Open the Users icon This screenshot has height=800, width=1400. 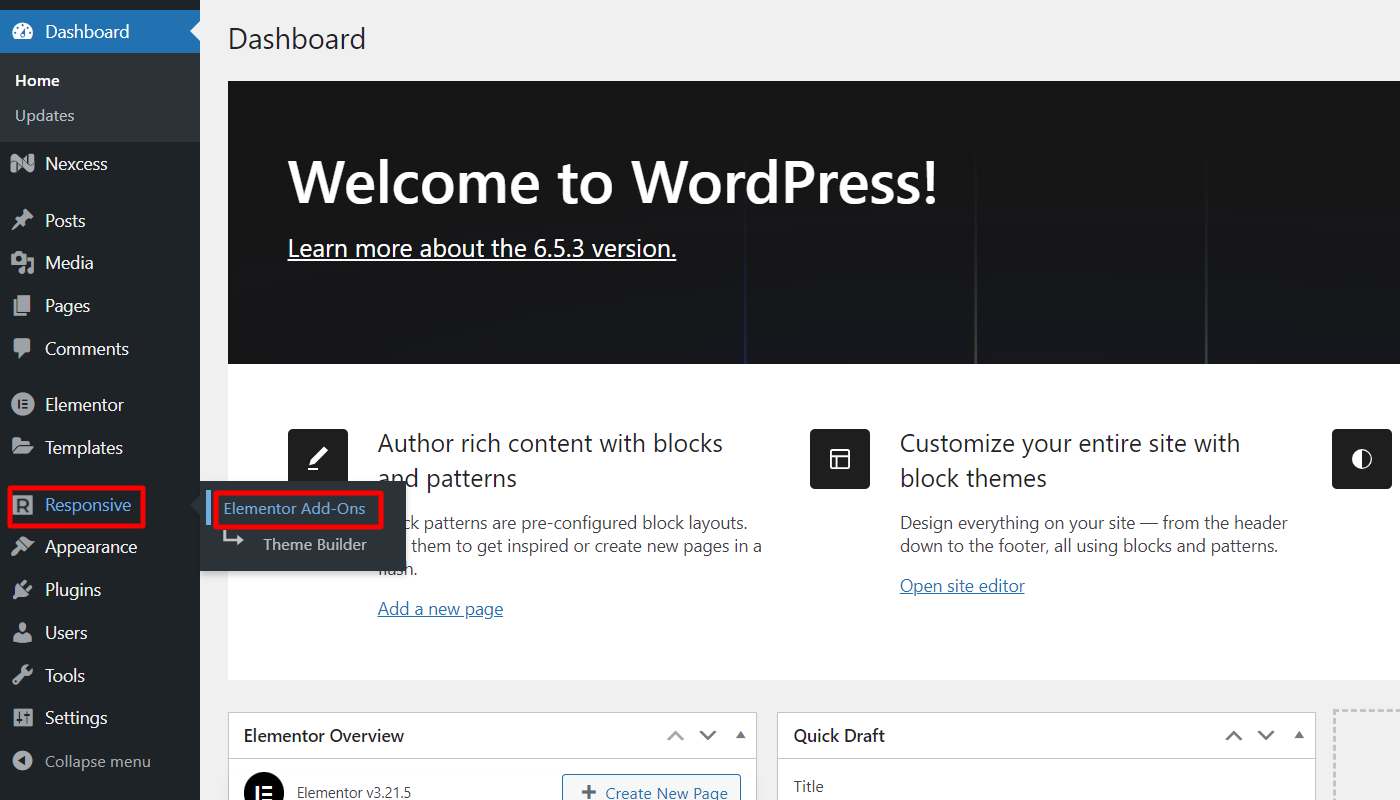coord(22,632)
